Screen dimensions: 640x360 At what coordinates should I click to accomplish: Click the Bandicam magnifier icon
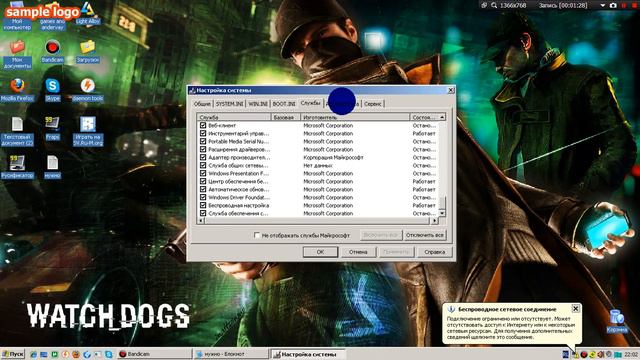coord(494,5)
